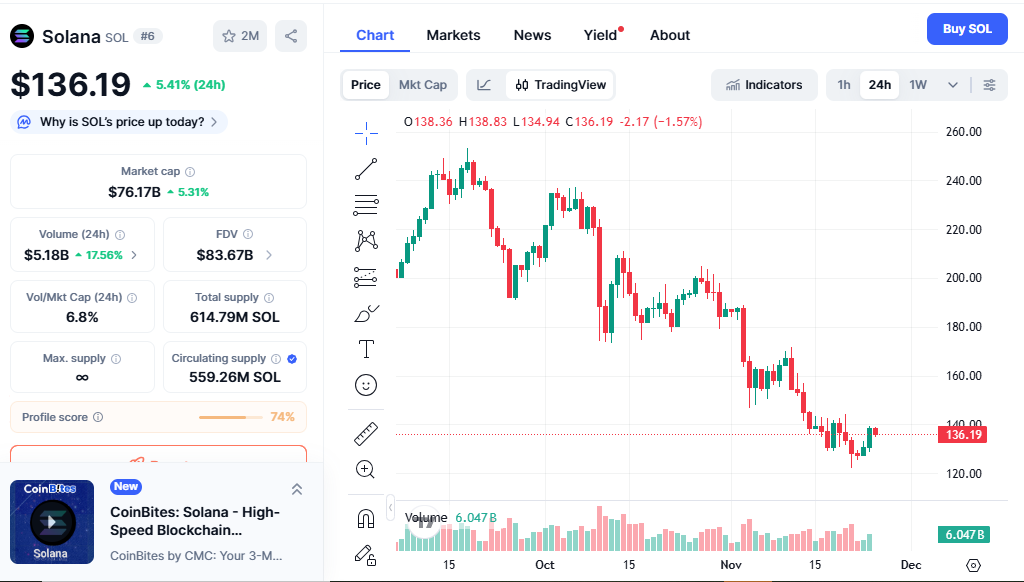This screenshot has height=582, width=1024.
Task: Select the crosshair cursor tool
Action: [x=366, y=130]
